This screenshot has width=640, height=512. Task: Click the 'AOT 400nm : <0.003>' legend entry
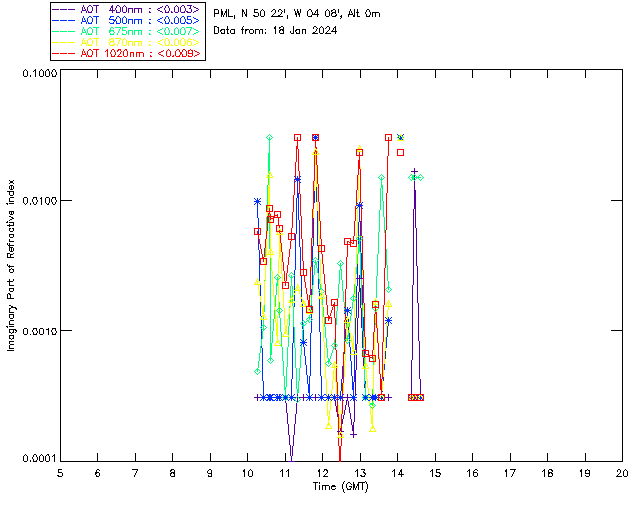[127, 9]
